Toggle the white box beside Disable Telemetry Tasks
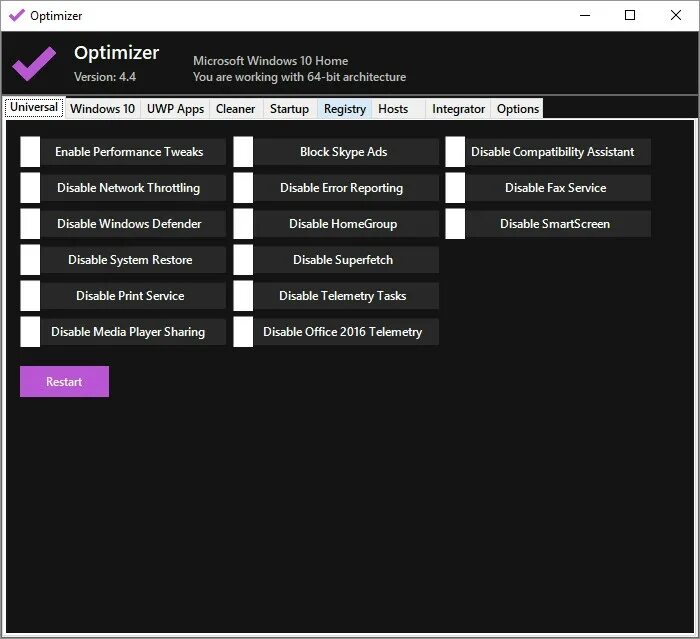Image resolution: width=700 pixels, height=639 pixels. point(243,296)
